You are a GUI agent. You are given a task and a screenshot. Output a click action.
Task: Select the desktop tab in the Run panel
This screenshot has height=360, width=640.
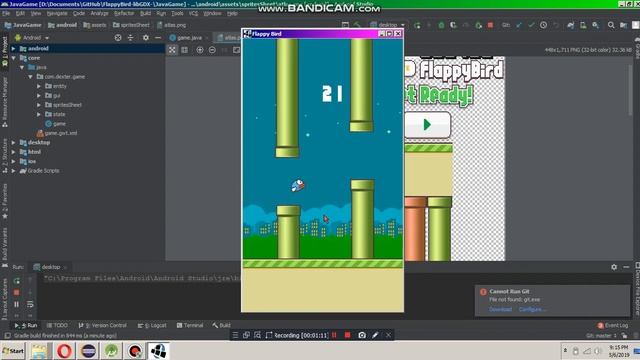pyautogui.click(x=50, y=267)
